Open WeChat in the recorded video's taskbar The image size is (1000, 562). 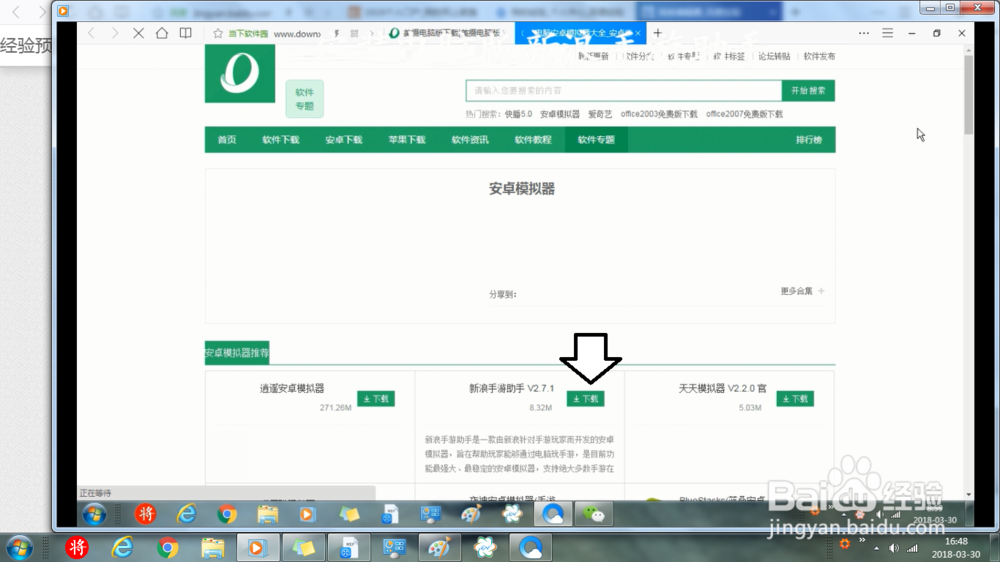593,514
